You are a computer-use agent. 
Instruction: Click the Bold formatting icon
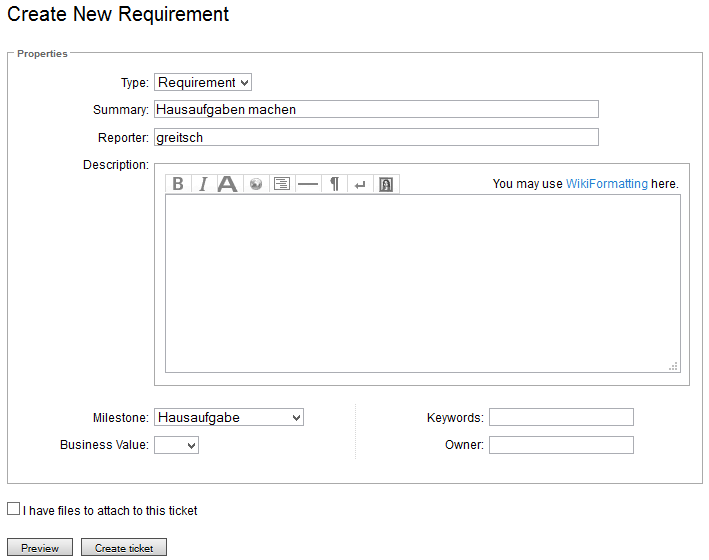pyautogui.click(x=178, y=184)
